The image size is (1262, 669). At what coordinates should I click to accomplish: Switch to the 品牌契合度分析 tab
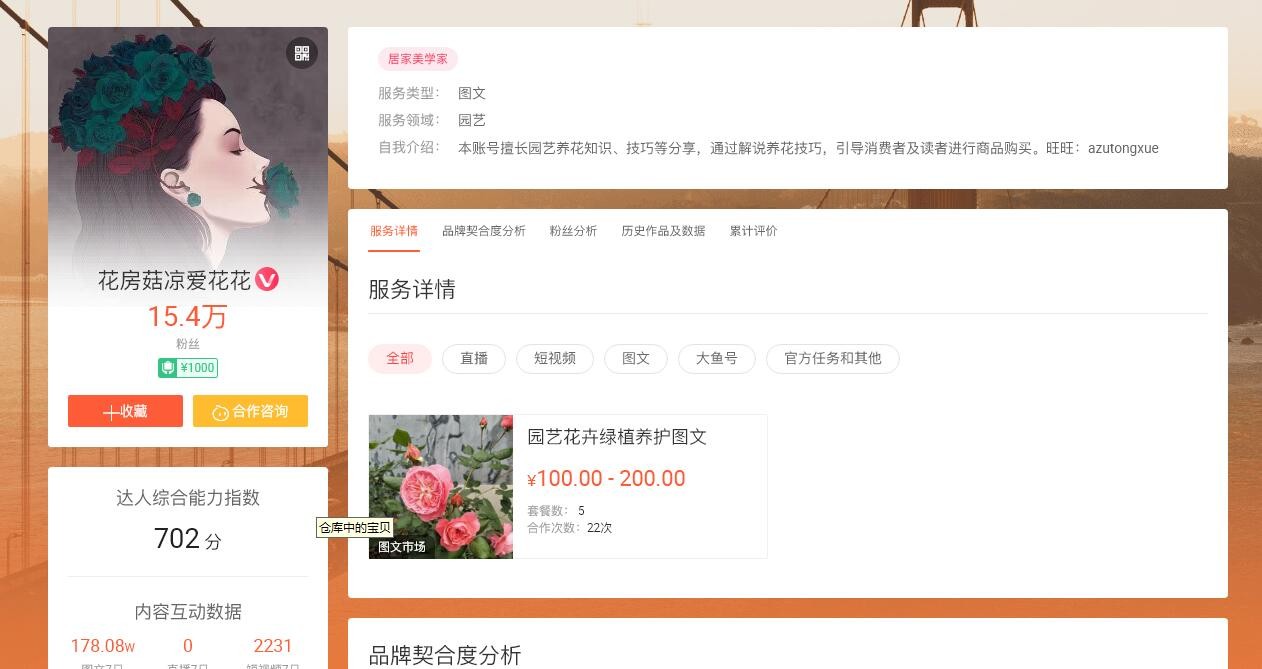484,231
